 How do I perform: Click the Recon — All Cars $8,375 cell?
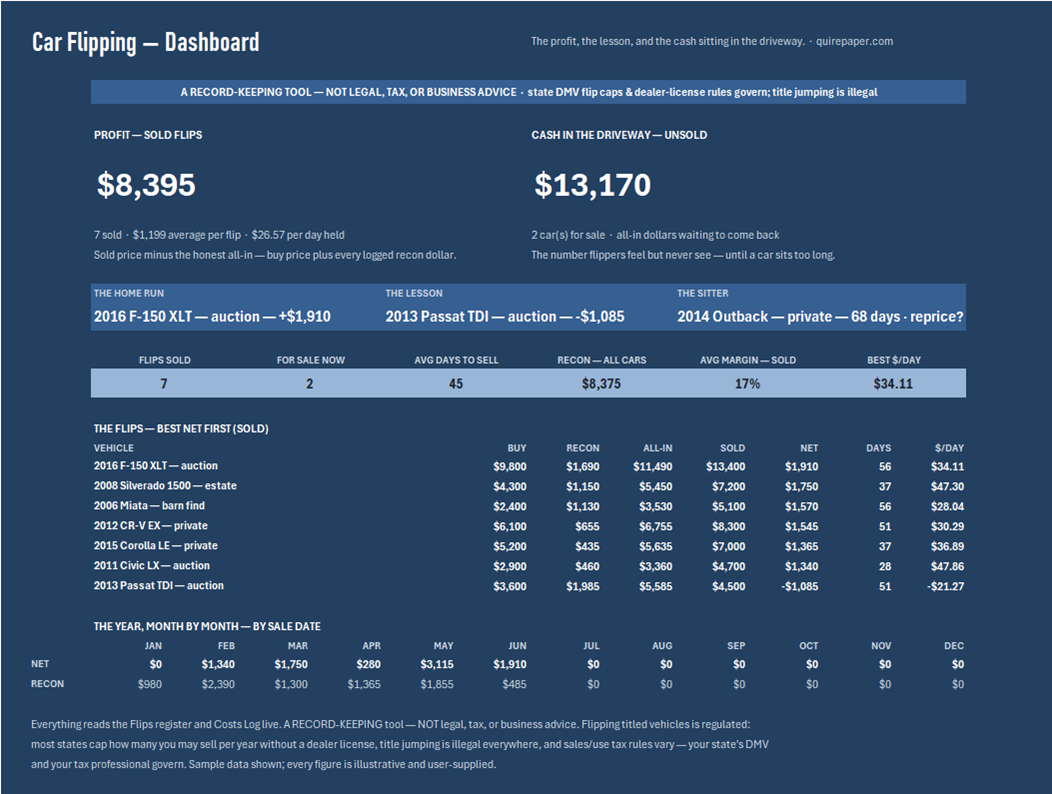(x=601, y=383)
